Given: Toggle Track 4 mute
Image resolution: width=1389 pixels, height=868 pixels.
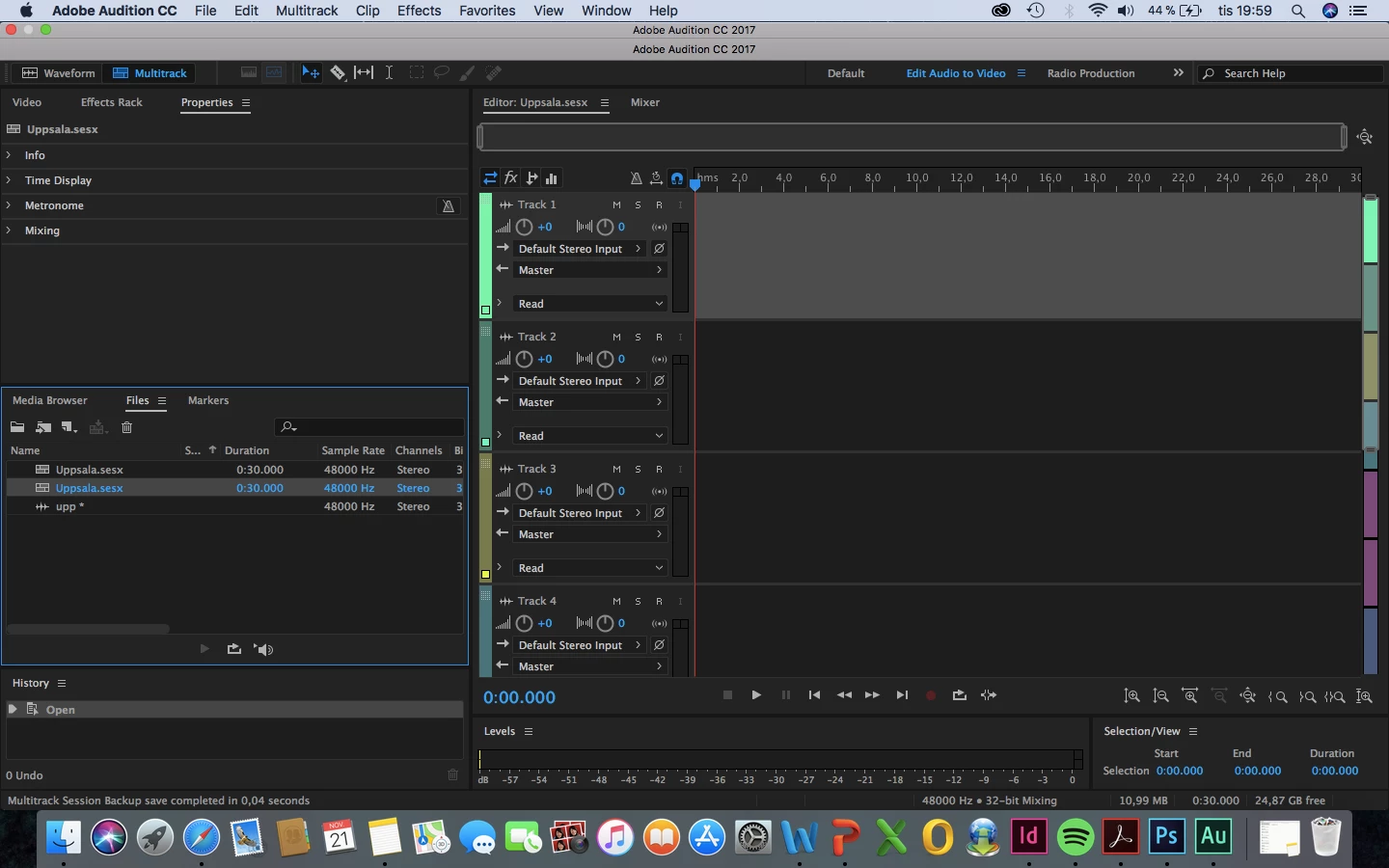Looking at the screenshot, I should coord(616,601).
